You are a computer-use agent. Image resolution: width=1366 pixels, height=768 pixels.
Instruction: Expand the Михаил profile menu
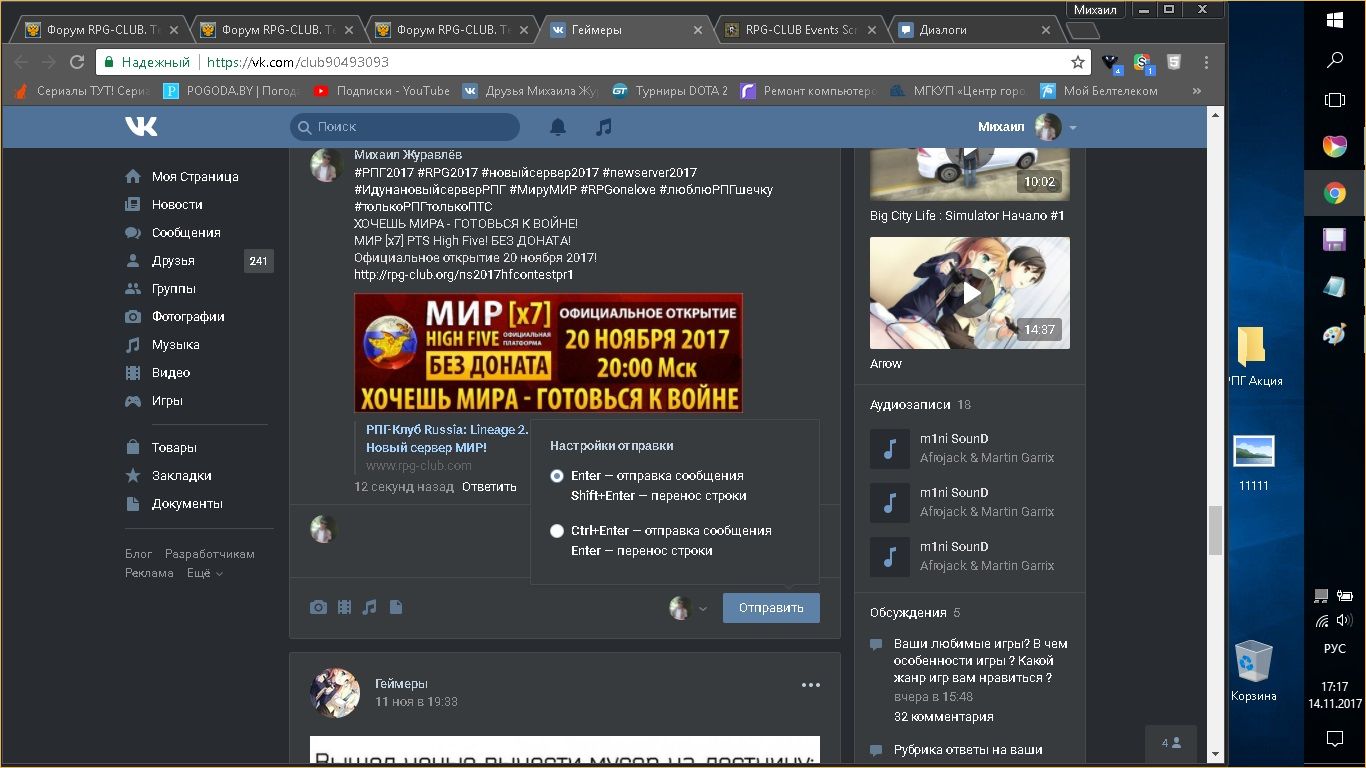click(1026, 127)
